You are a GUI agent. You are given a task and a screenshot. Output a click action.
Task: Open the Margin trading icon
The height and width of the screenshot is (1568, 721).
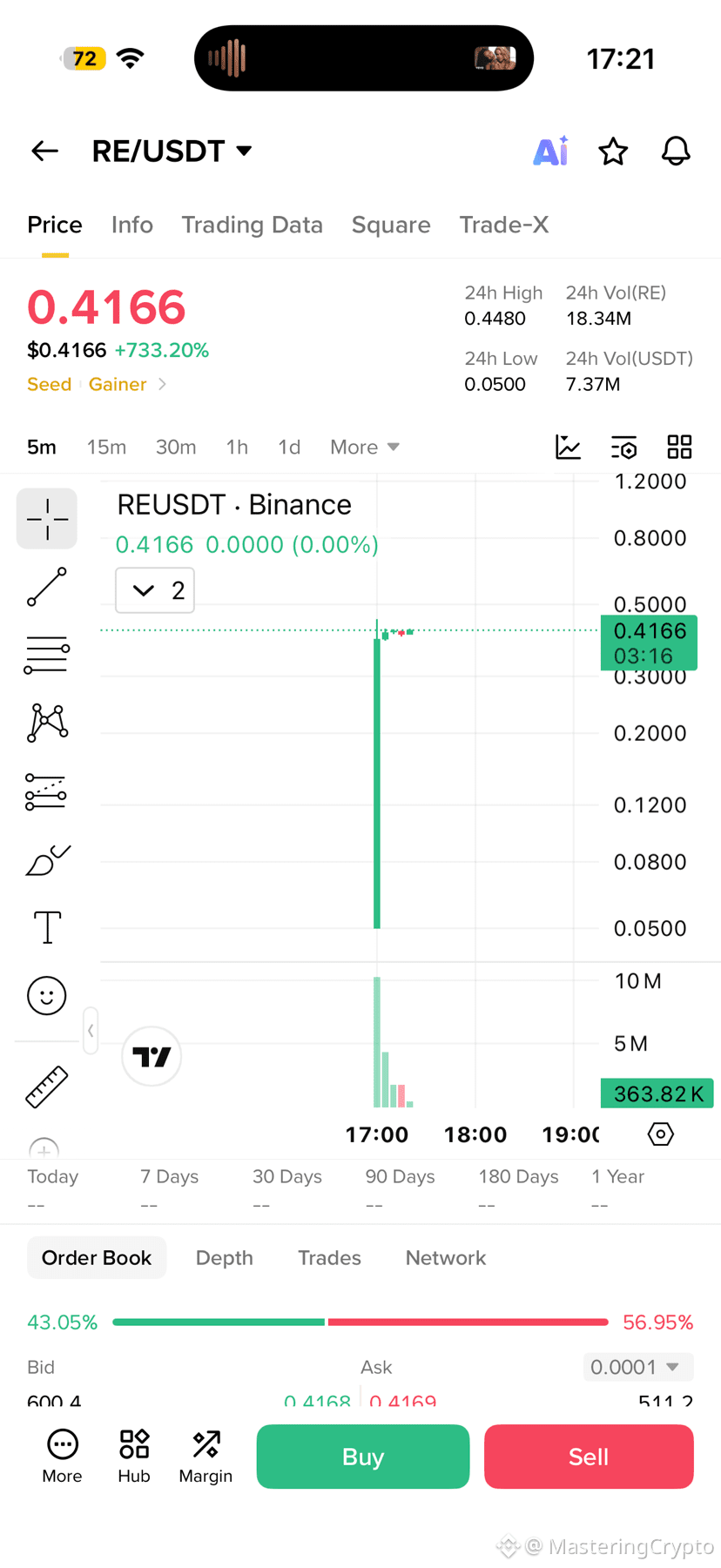pyautogui.click(x=206, y=1457)
